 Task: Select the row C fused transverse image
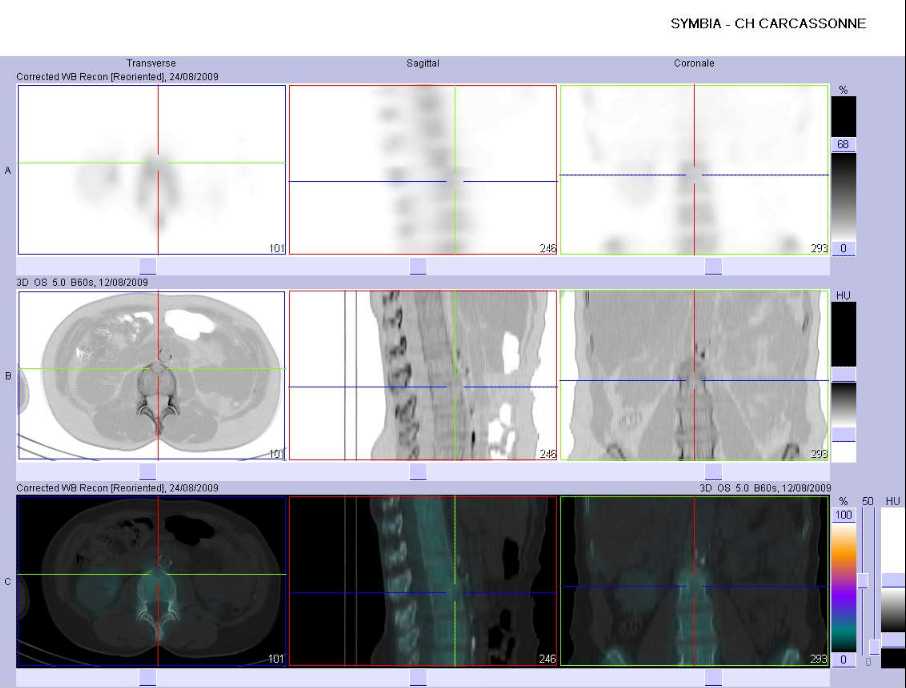click(x=152, y=582)
